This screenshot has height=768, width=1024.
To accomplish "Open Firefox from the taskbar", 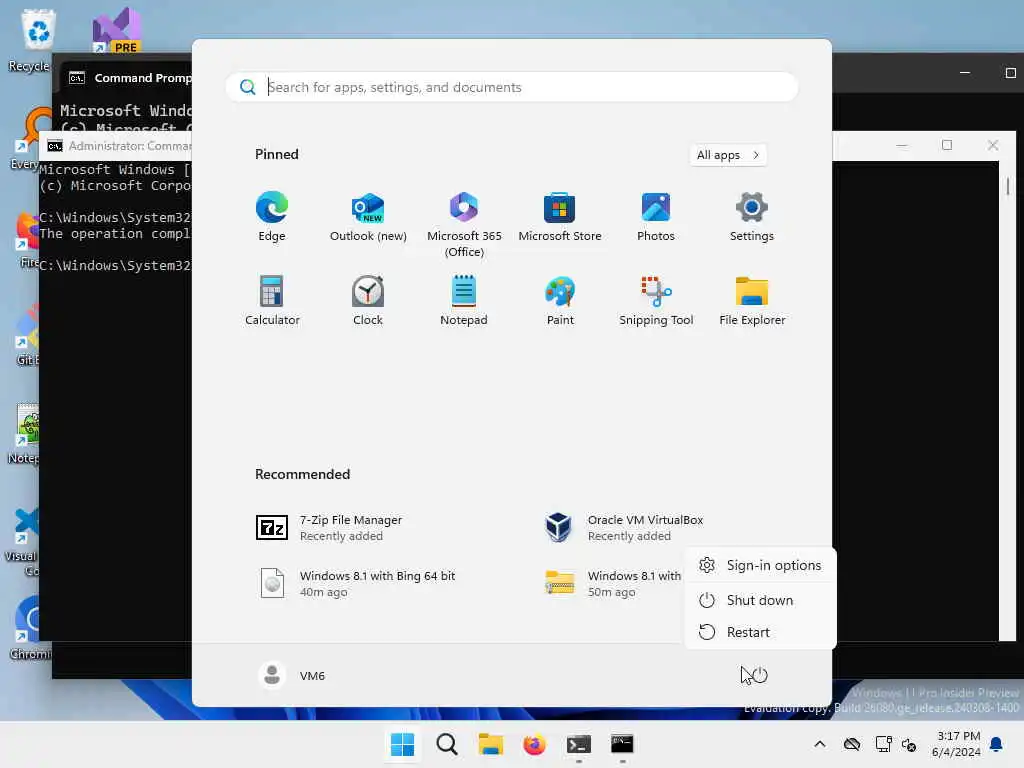I will (534, 744).
